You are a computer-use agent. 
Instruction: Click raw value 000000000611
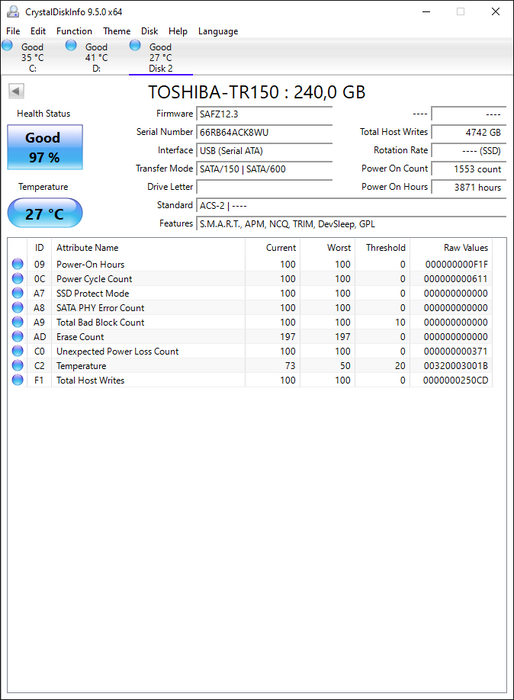(455, 279)
